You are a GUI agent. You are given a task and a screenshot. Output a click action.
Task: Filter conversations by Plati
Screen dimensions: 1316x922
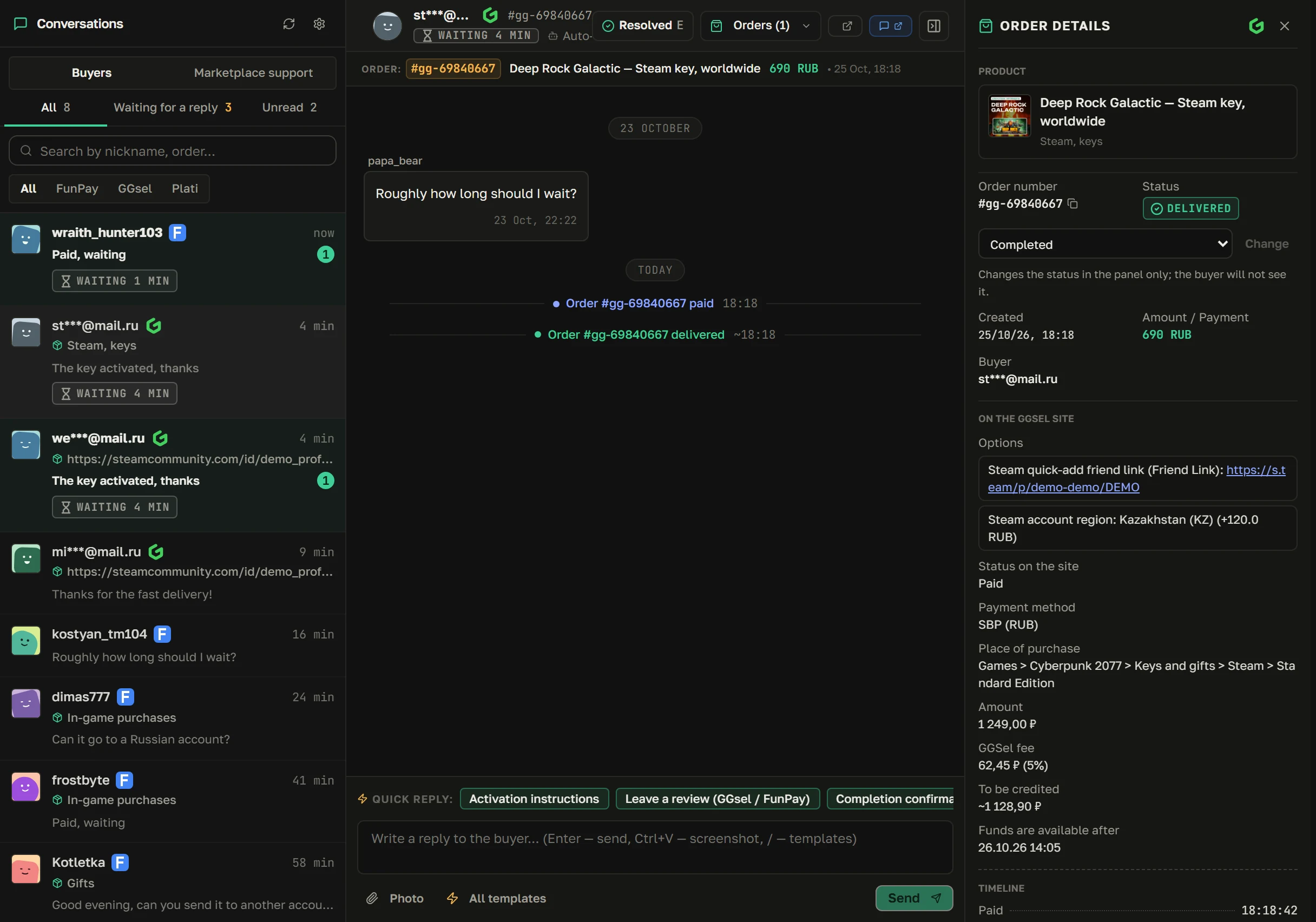tap(185, 188)
